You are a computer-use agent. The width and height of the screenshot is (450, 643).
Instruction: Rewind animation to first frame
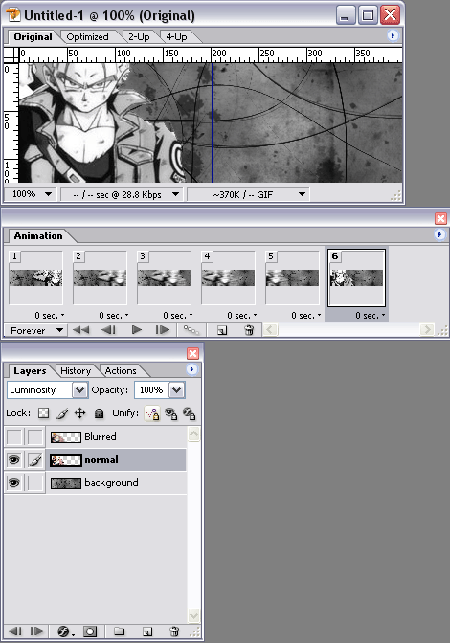(81, 330)
